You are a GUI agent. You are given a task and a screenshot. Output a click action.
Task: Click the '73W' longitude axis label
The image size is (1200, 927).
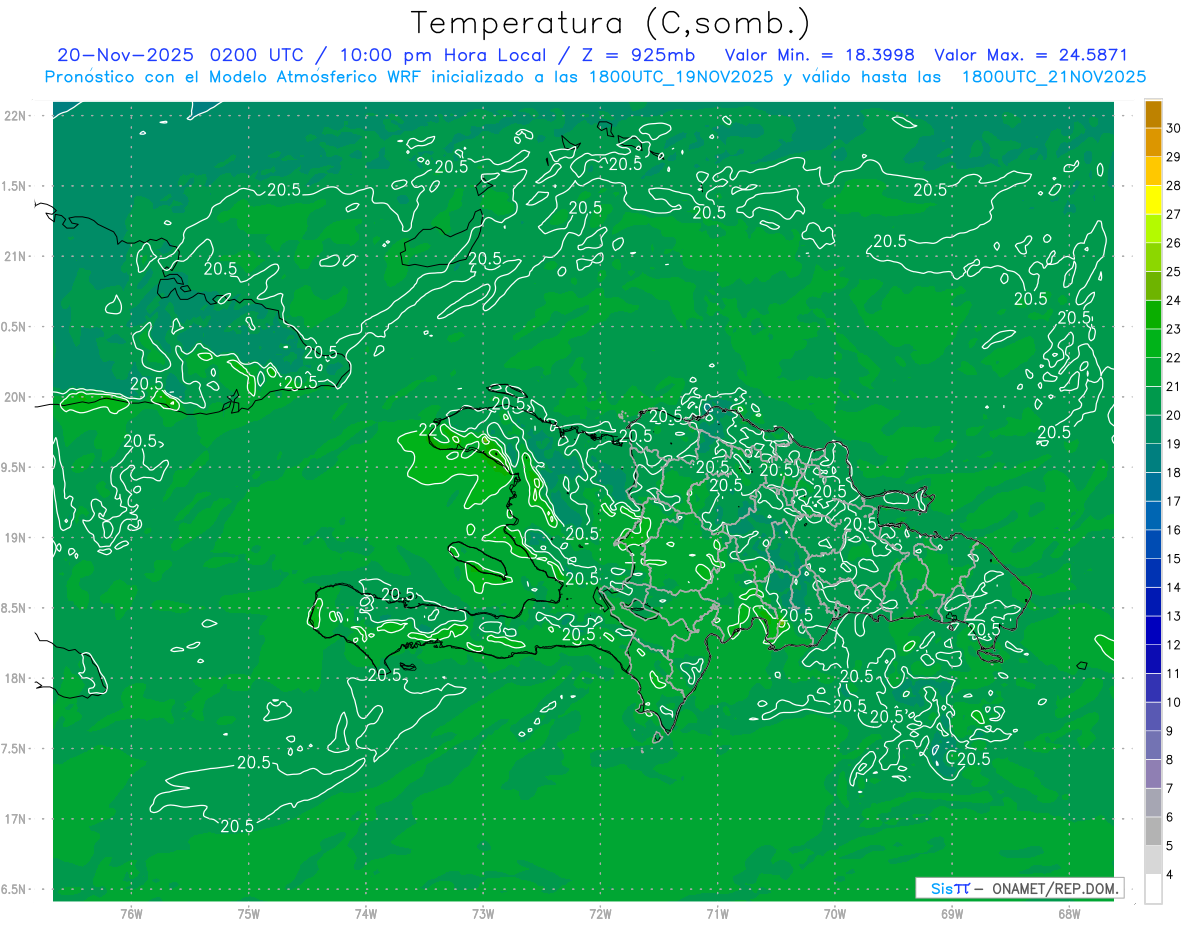pyautogui.click(x=483, y=913)
